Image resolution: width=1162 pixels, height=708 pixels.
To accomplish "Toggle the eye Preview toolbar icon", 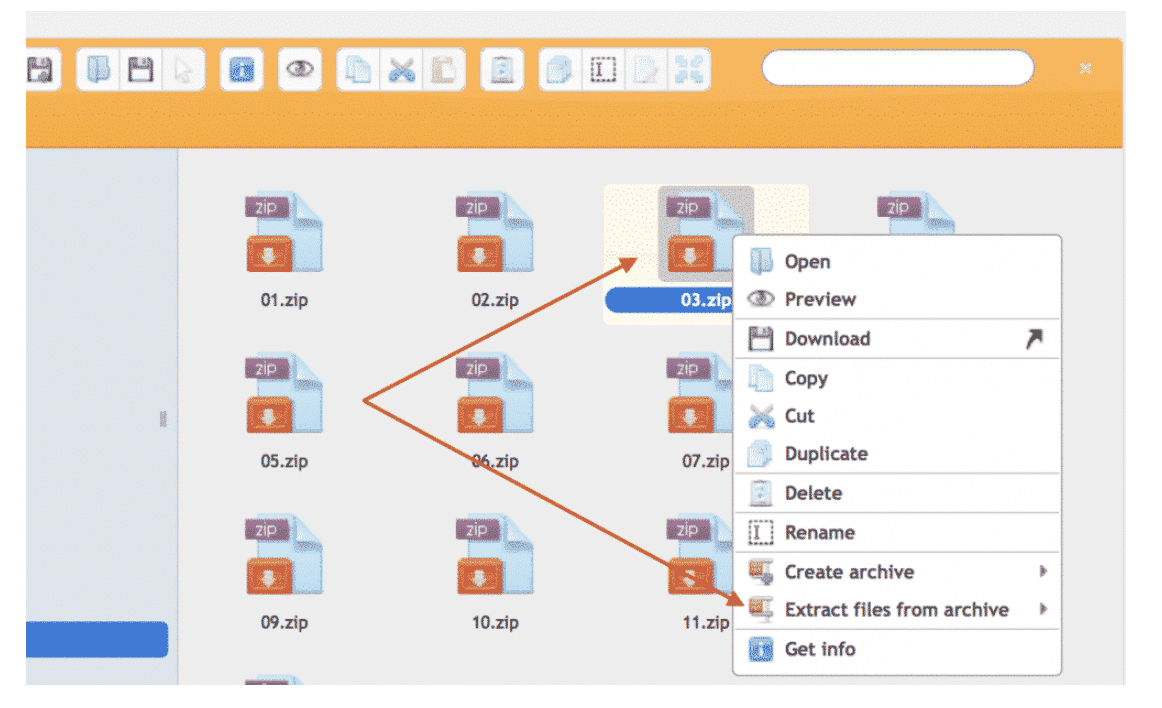I will (299, 70).
